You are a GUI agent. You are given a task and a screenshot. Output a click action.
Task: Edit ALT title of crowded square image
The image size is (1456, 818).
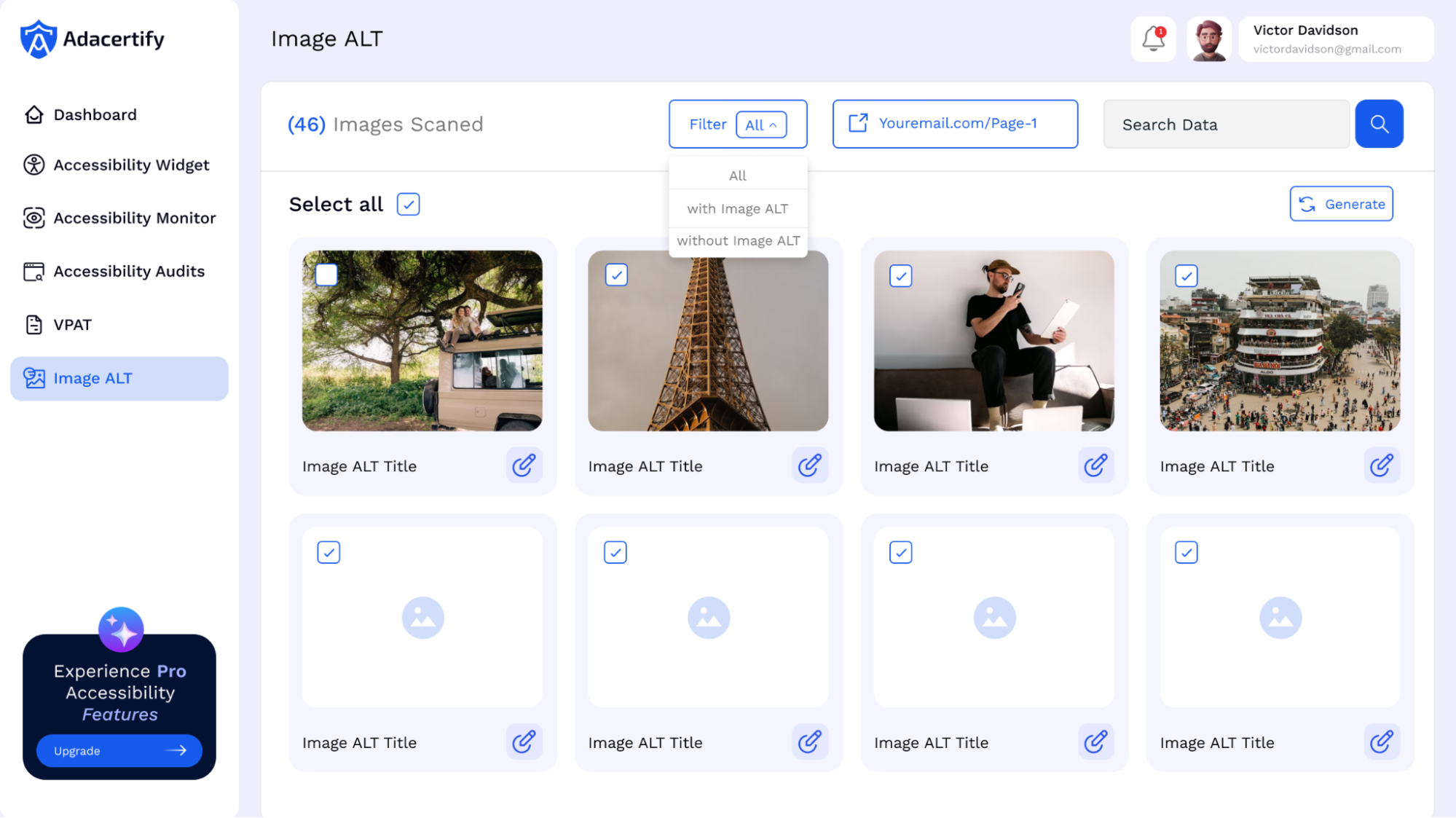click(1382, 465)
